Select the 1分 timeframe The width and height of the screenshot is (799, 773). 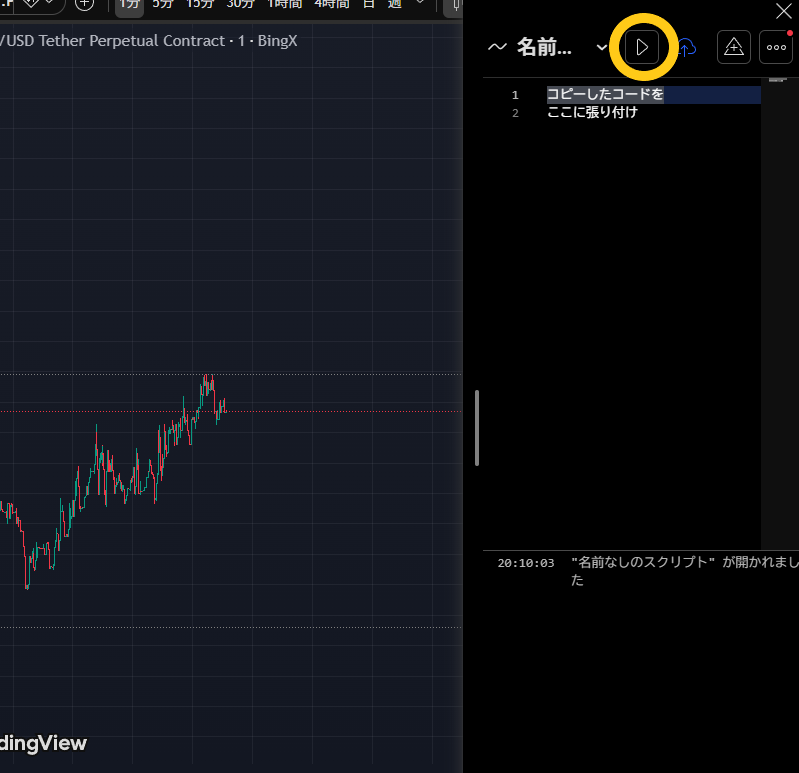128,5
